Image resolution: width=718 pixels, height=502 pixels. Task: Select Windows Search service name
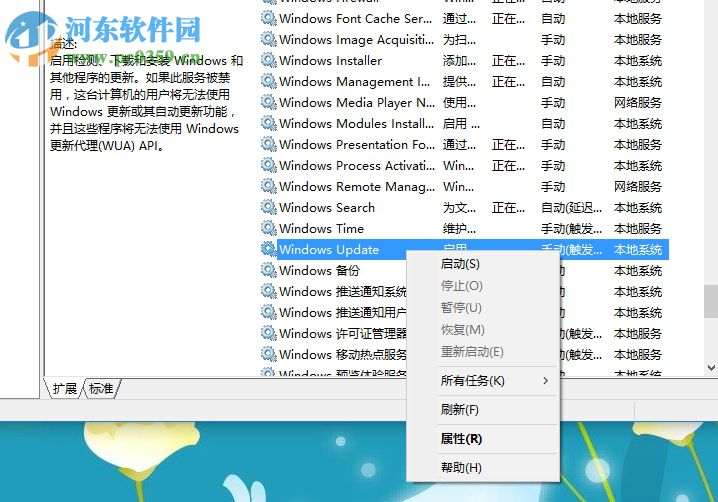pos(327,208)
